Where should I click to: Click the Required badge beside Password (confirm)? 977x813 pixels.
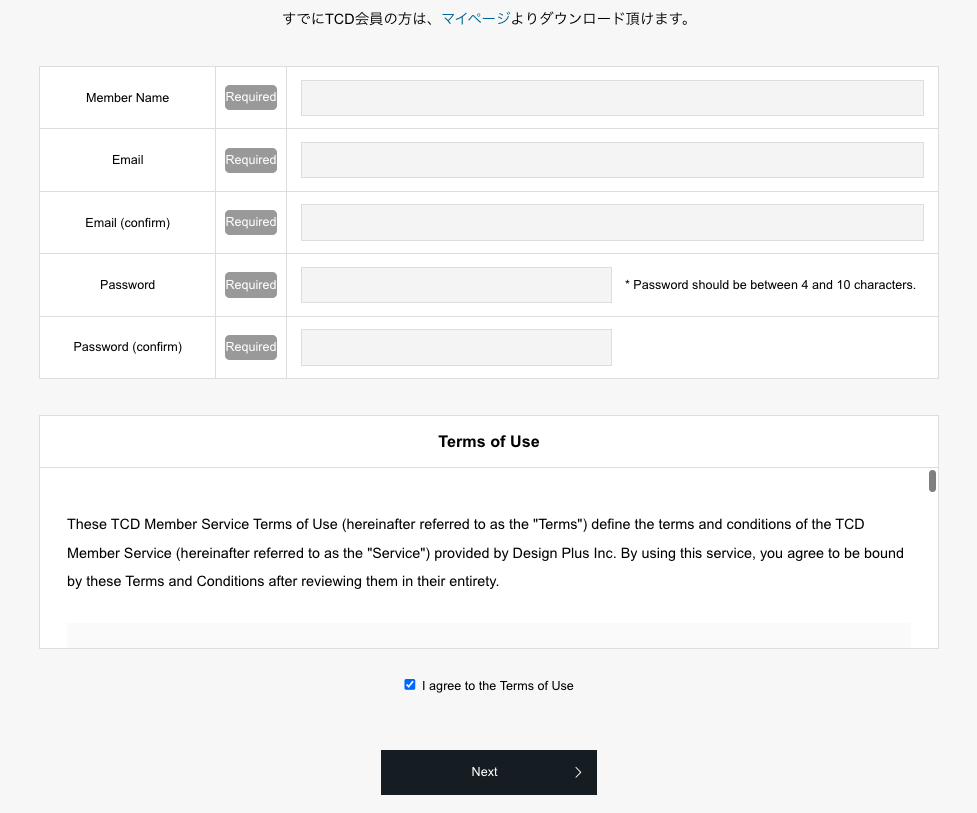tap(250, 347)
